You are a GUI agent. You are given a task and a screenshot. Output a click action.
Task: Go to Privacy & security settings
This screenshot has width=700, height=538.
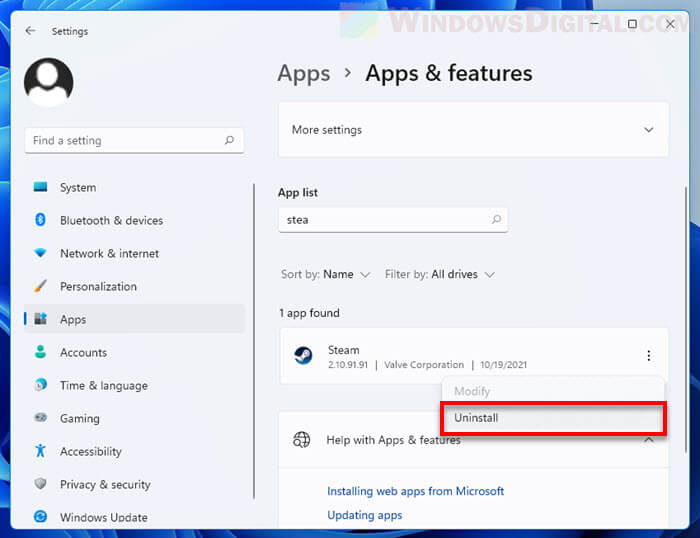pyautogui.click(x=105, y=485)
